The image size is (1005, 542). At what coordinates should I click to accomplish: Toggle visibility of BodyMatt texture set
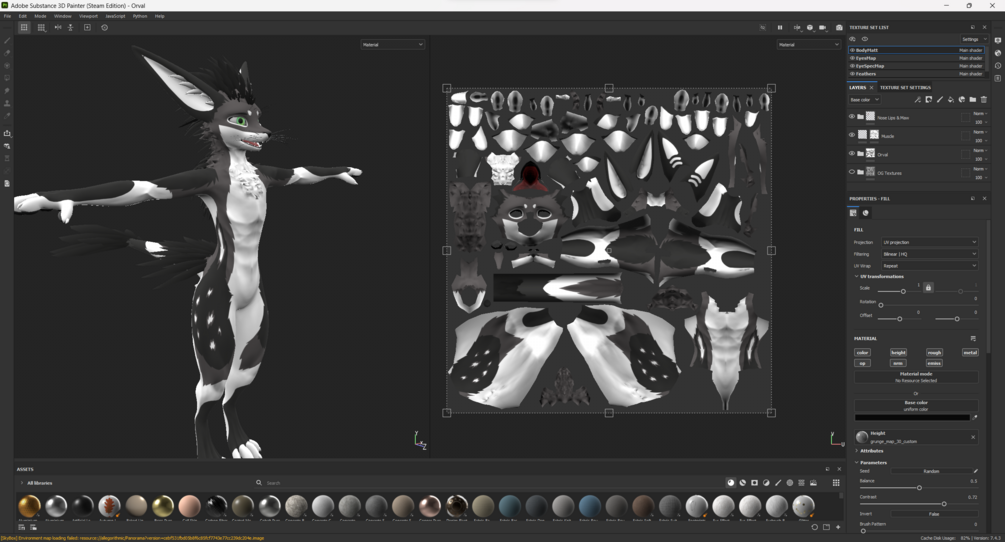(852, 50)
